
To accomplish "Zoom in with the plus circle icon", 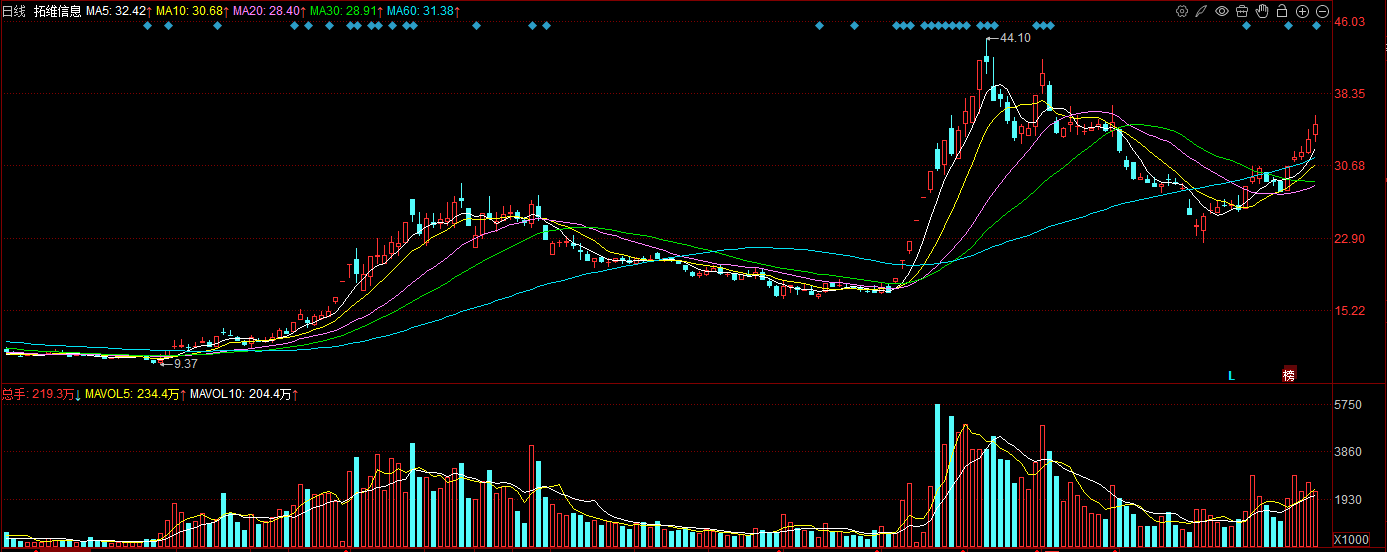I will pos(1302,11).
